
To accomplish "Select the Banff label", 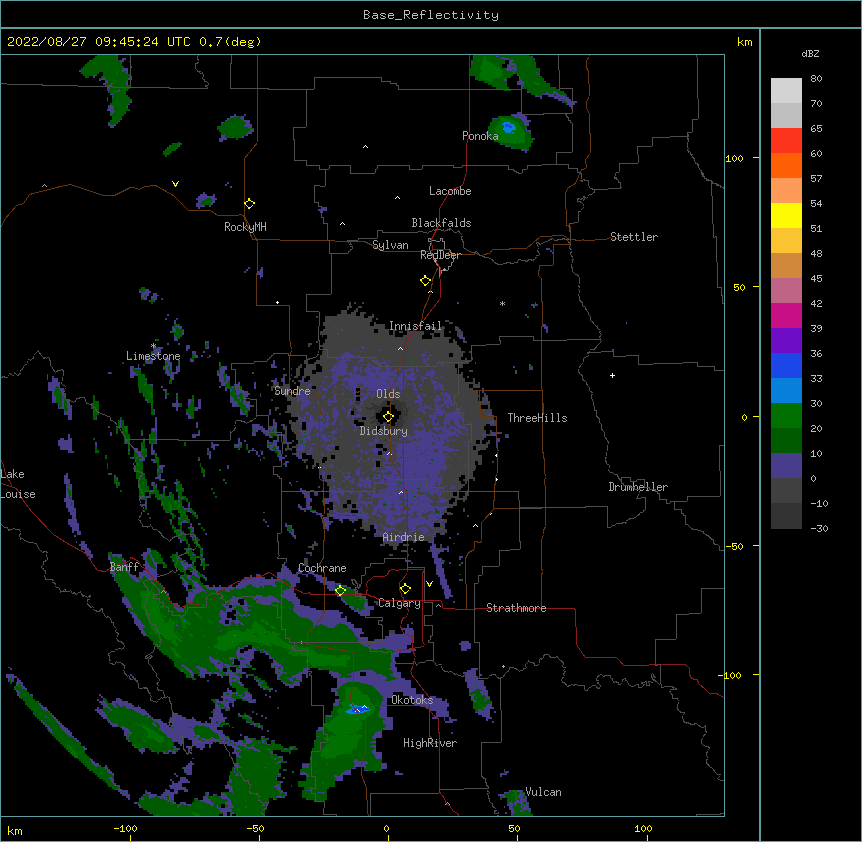I will pyautogui.click(x=125, y=567).
